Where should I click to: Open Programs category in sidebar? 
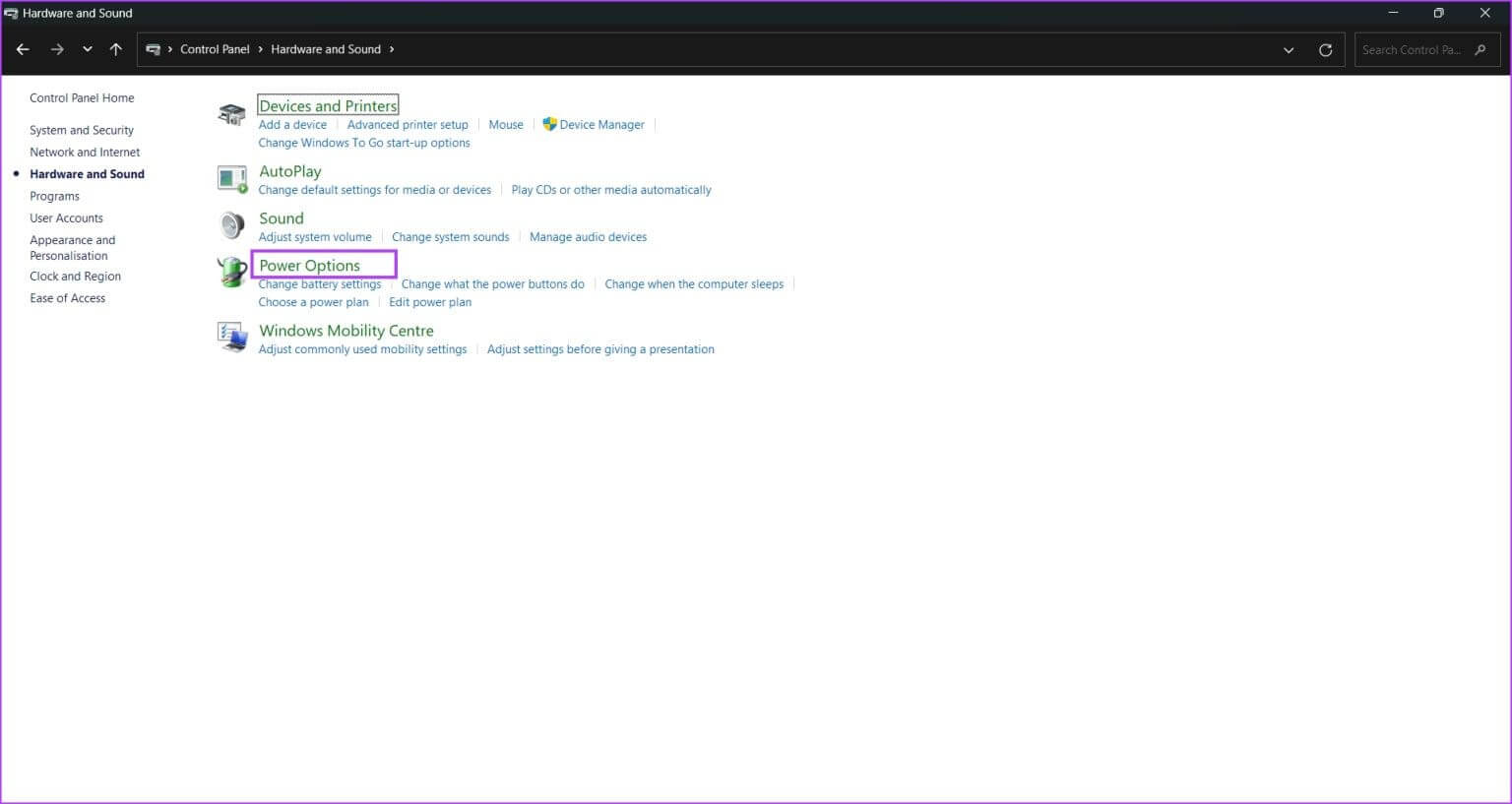(54, 197)
